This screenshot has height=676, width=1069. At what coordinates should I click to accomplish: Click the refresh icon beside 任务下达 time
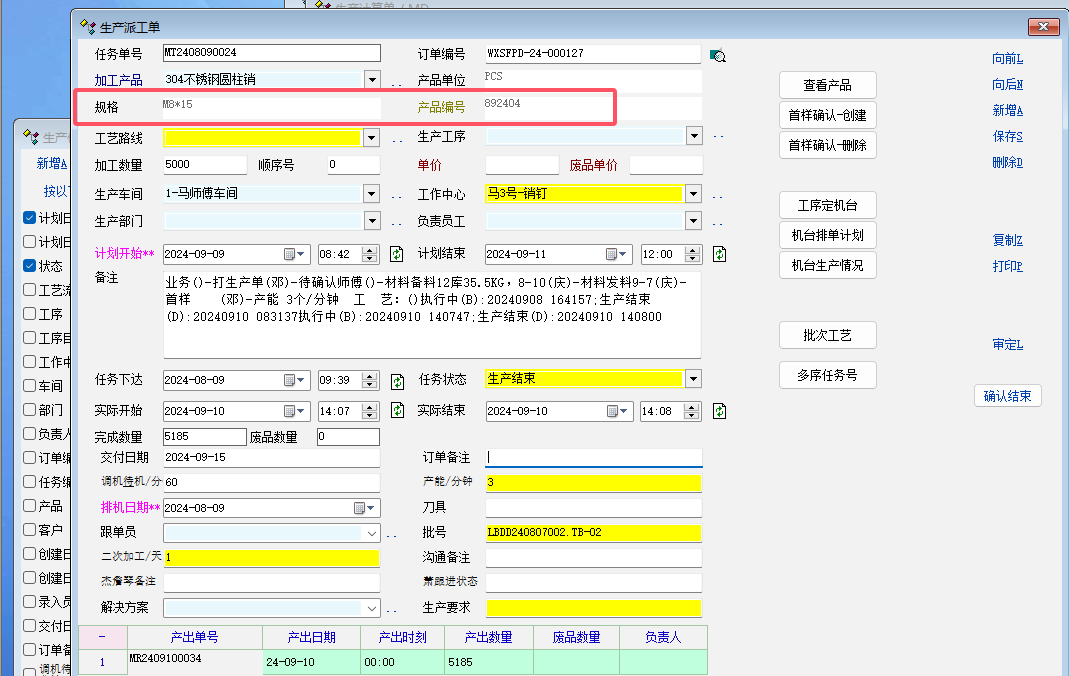(397, 381)
